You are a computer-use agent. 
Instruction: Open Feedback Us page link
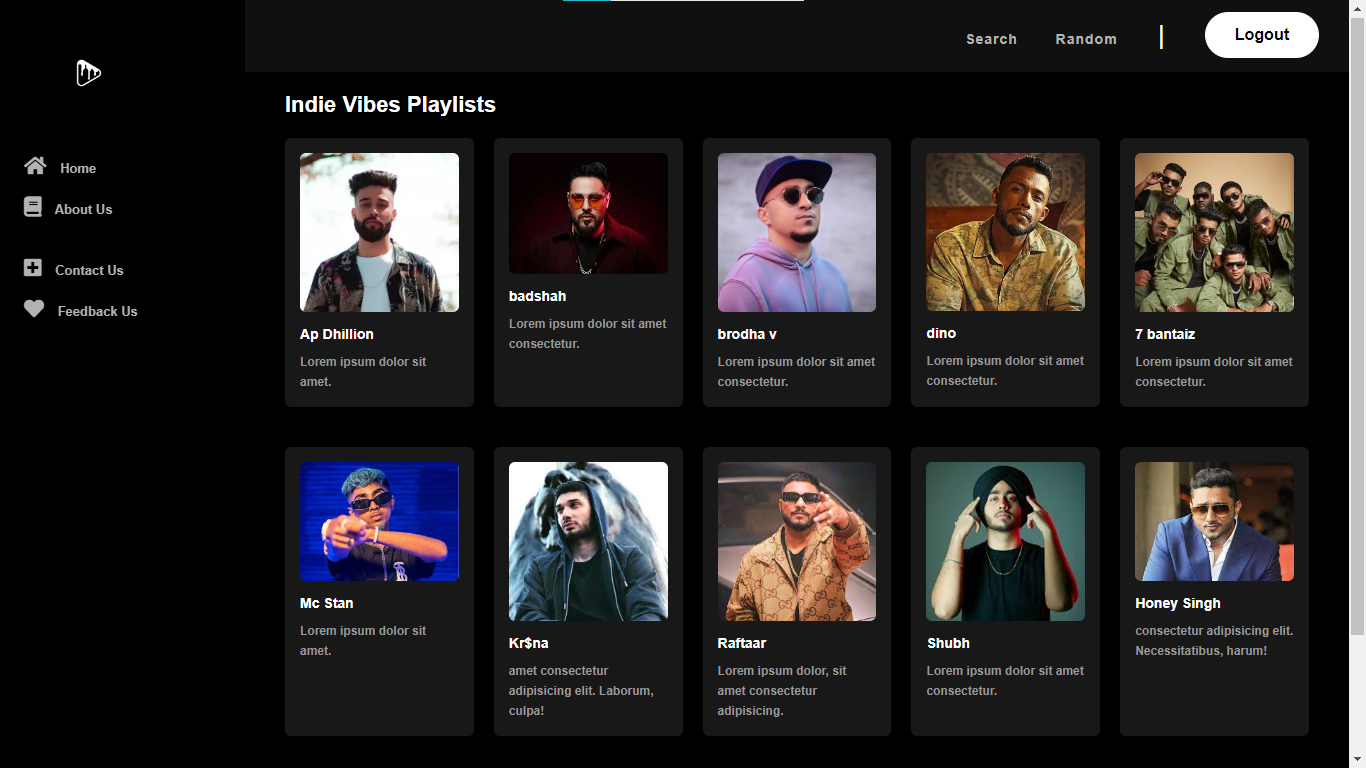[x=97, y=311]
